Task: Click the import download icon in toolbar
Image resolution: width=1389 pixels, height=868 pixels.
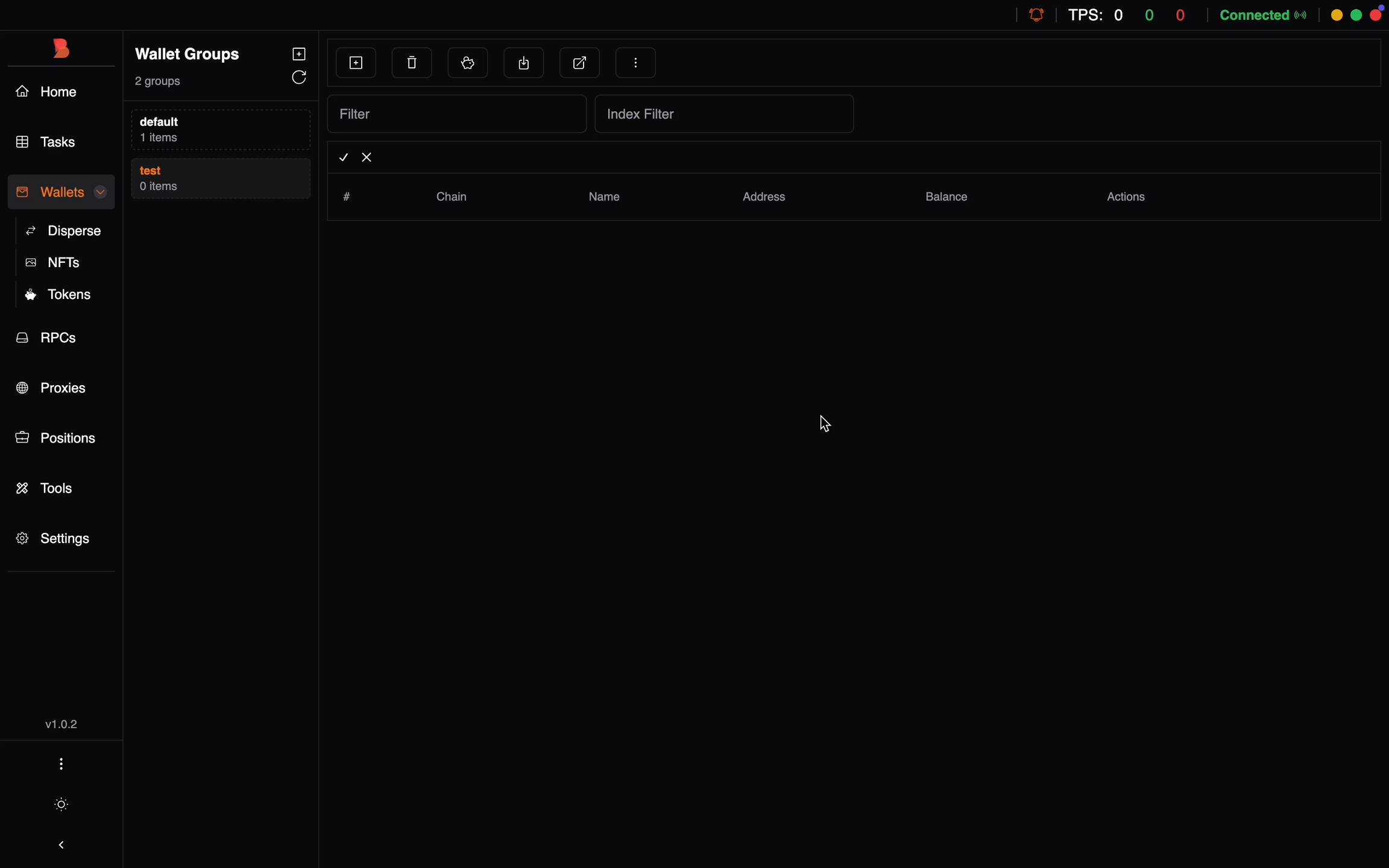Action: pos(524,63)
